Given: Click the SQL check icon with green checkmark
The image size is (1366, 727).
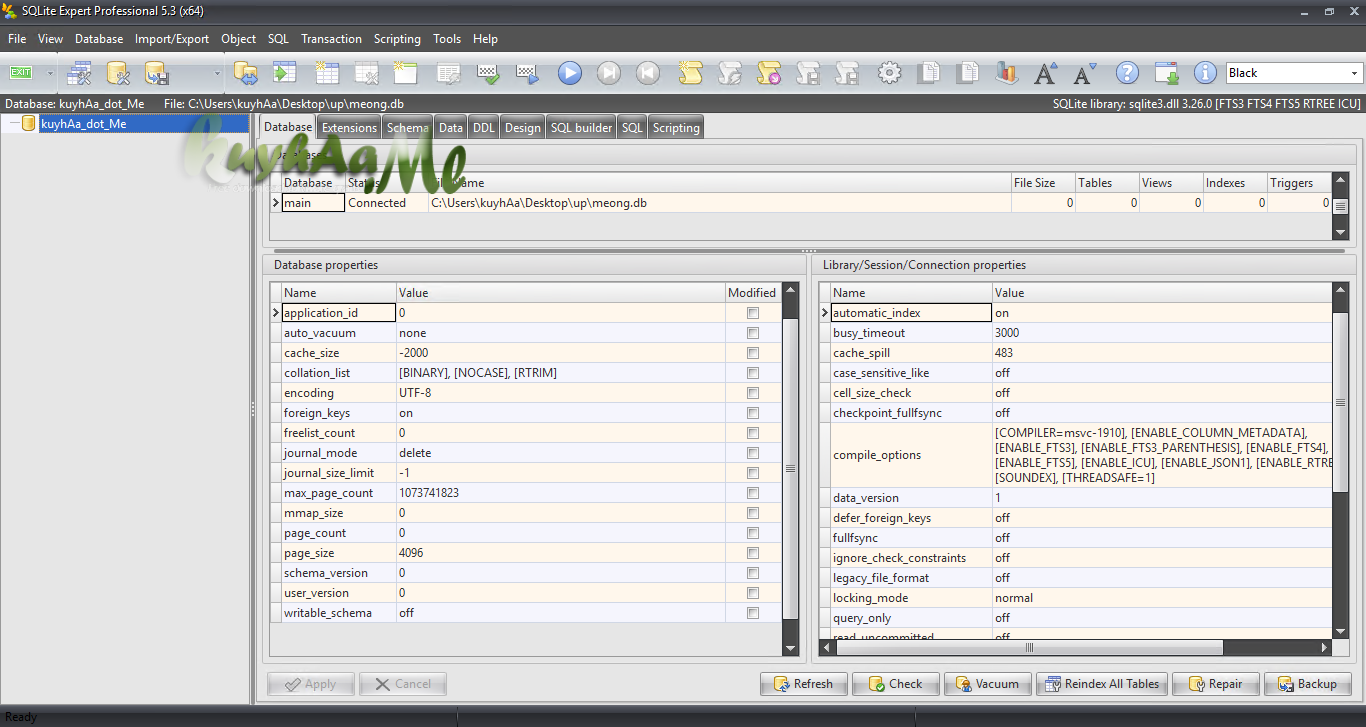Looking at the screenshot, I should click(x=488, y=73).
